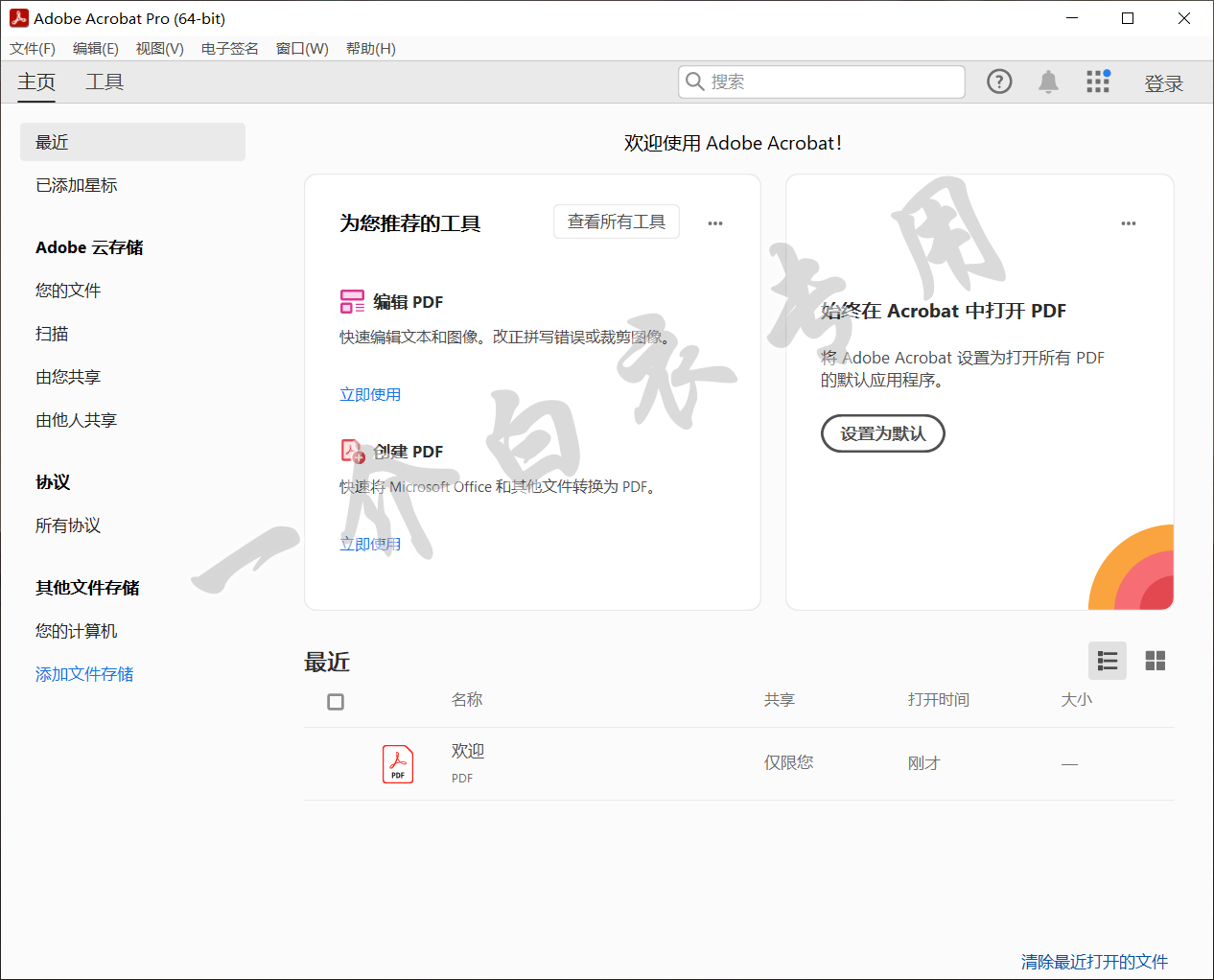Viewport: 1214px width, 980px height.
Task: Sort recent list by 大小 column
Action: tap(1077, 700)
